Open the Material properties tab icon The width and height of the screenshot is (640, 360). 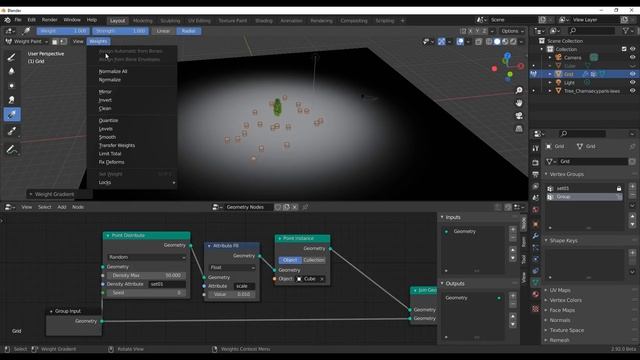point(536,294)
